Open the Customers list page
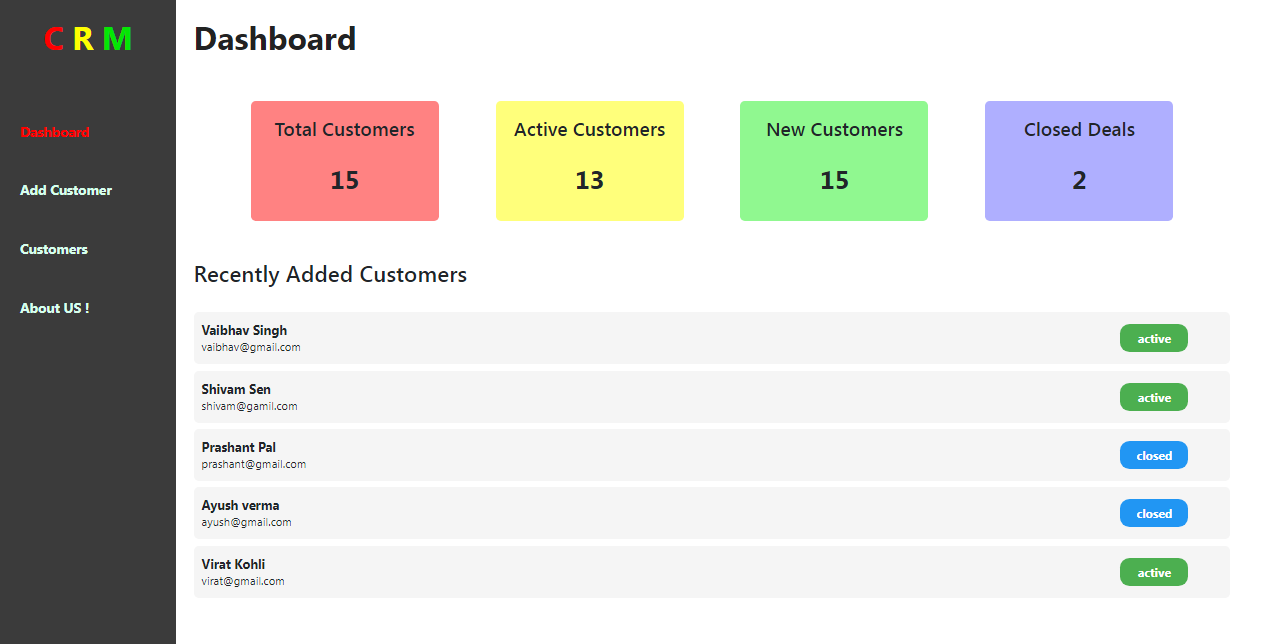This screenshot has width=1280, height=644. (54, 249)
